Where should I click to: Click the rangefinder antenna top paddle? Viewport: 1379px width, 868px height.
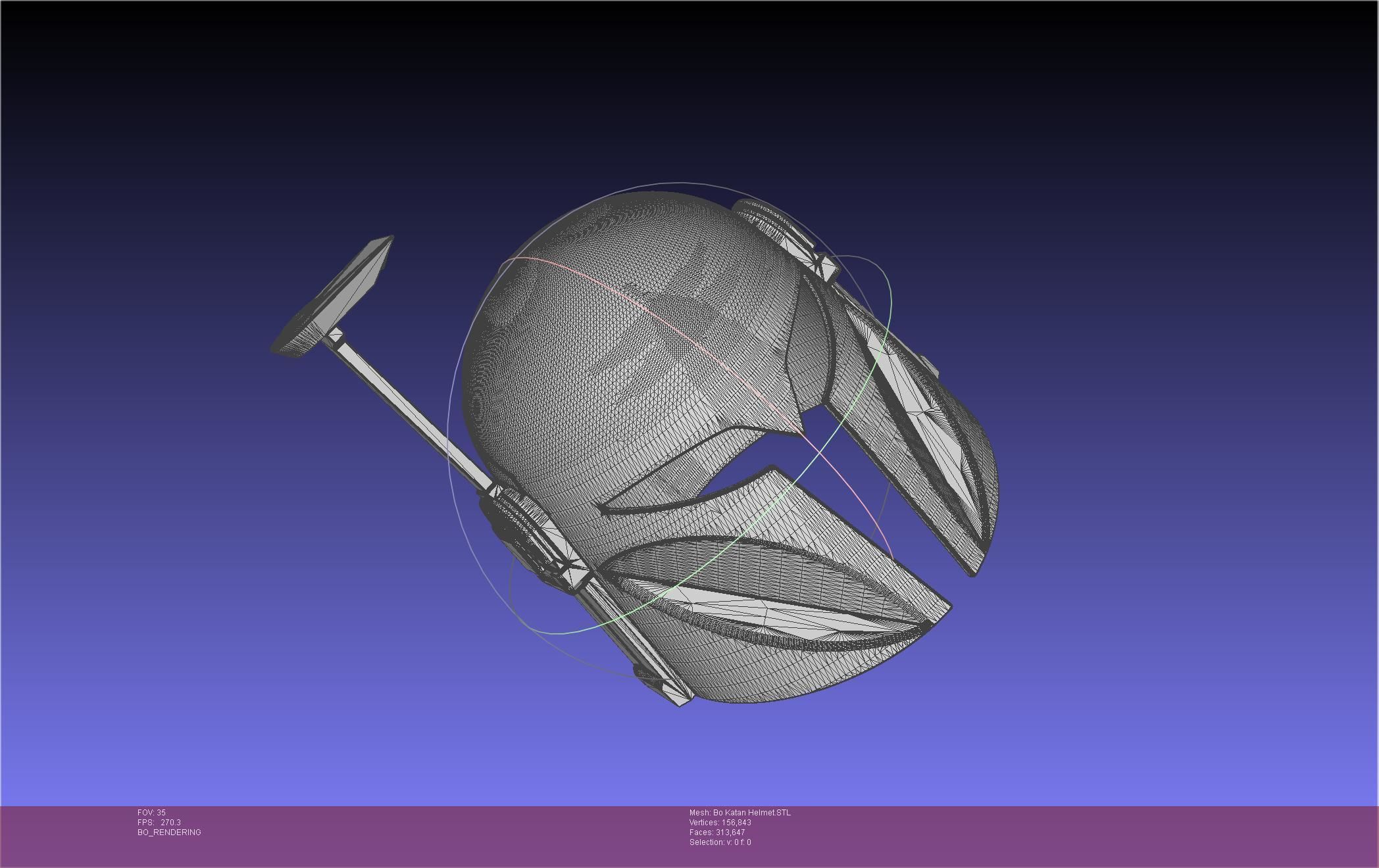[x=333, y=297]
